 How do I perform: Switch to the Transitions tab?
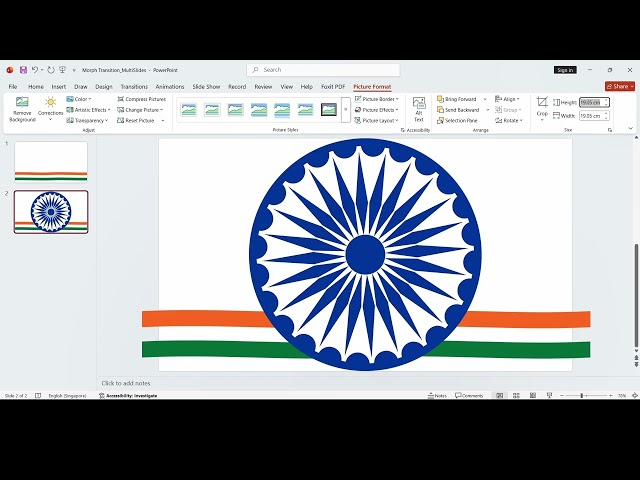(134, 87)
